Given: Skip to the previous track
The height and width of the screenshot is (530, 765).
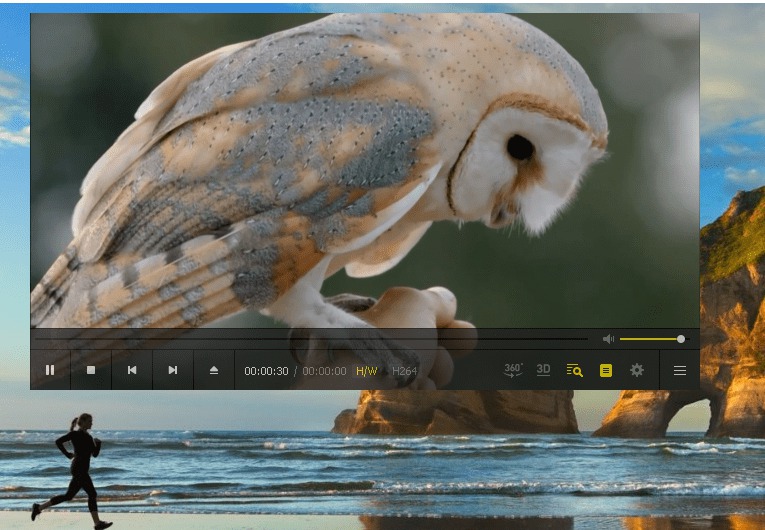Looking at the screenshot, I should tap(132, 370).
